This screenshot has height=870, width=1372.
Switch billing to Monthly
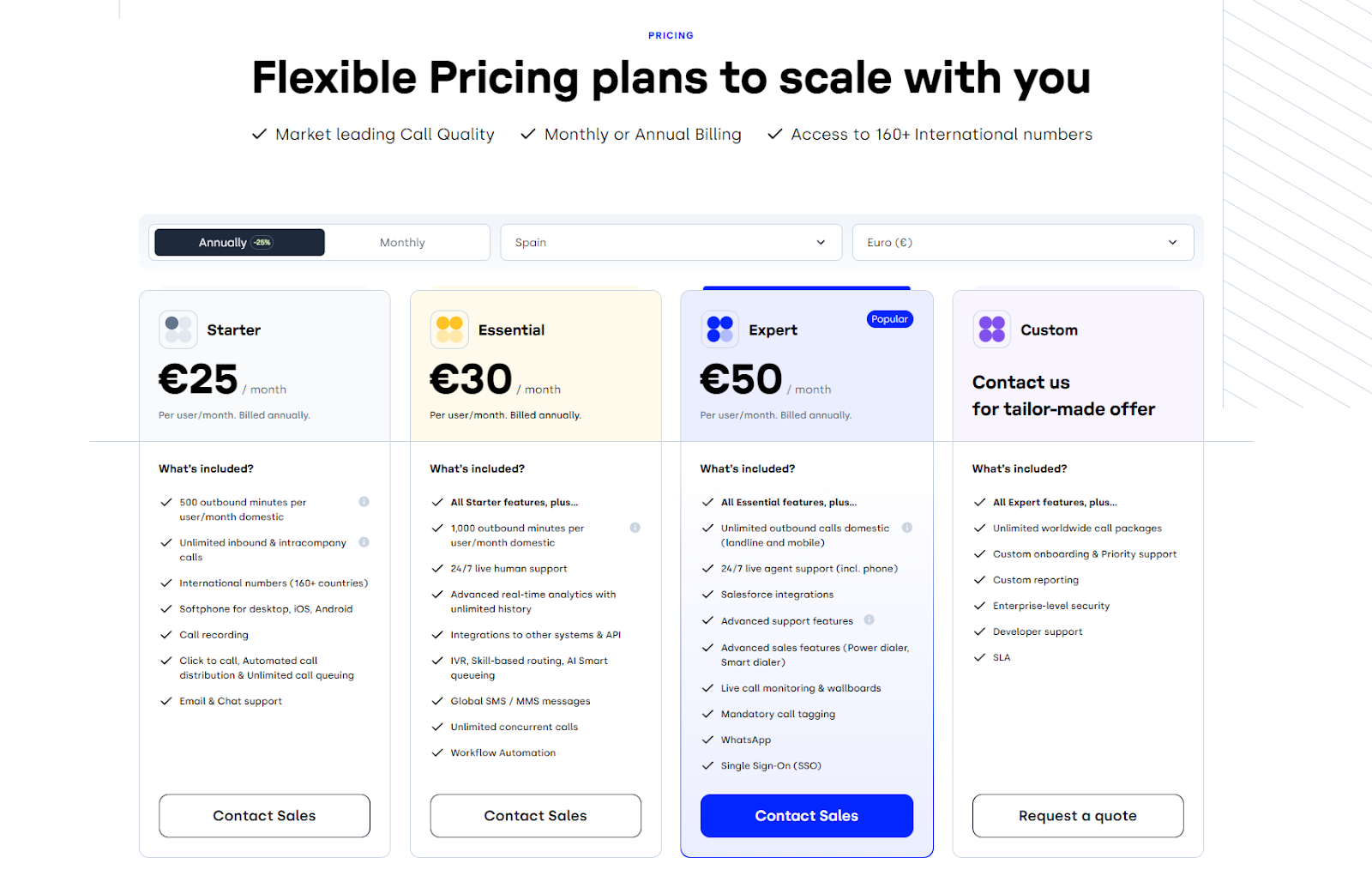402,243
